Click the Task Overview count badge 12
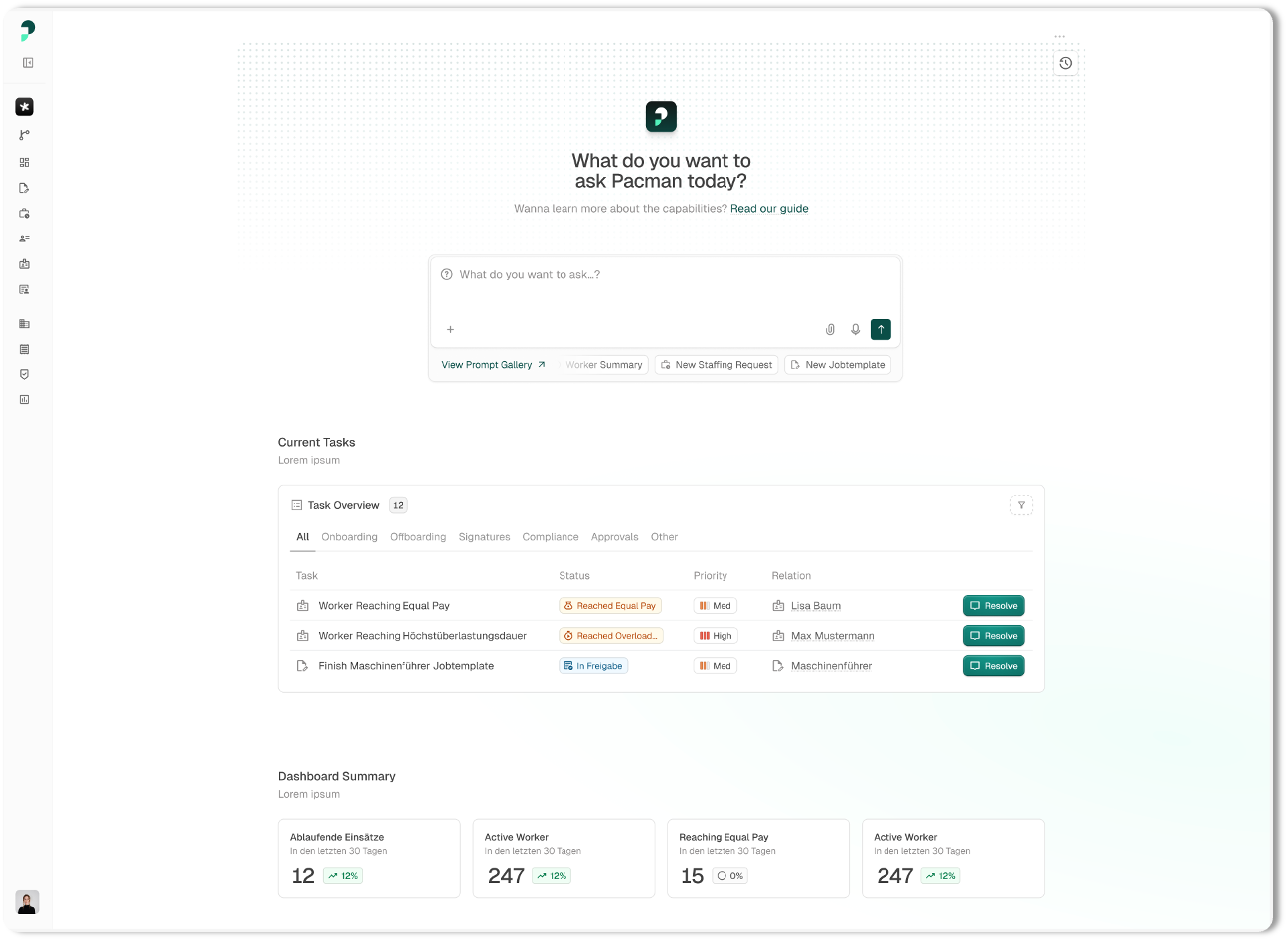This screenshot has height=940, width=1288. pyautogui.click(x=399, y=506)
